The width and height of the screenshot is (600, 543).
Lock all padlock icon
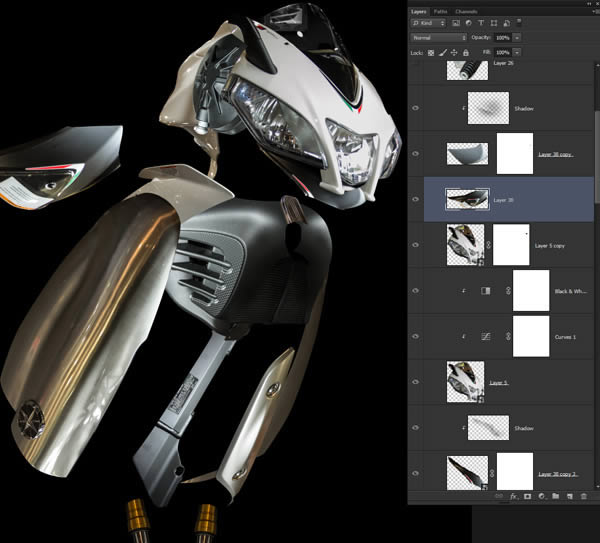click(x=466, y=53)
